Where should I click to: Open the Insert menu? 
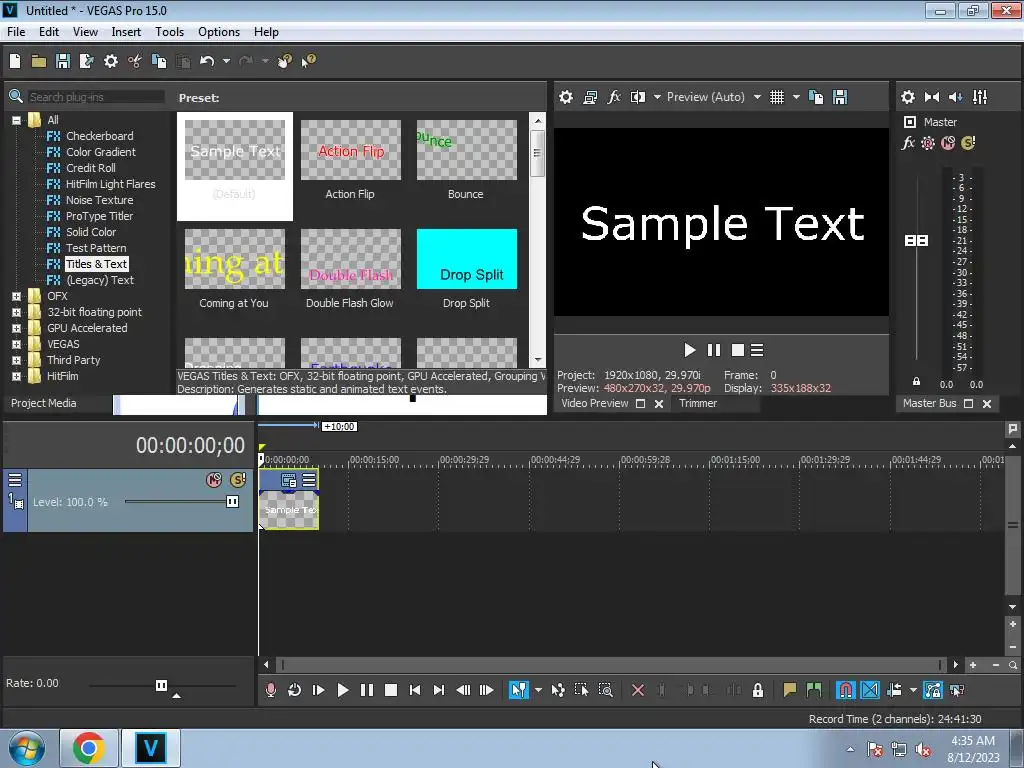click(x=126, y=32)
